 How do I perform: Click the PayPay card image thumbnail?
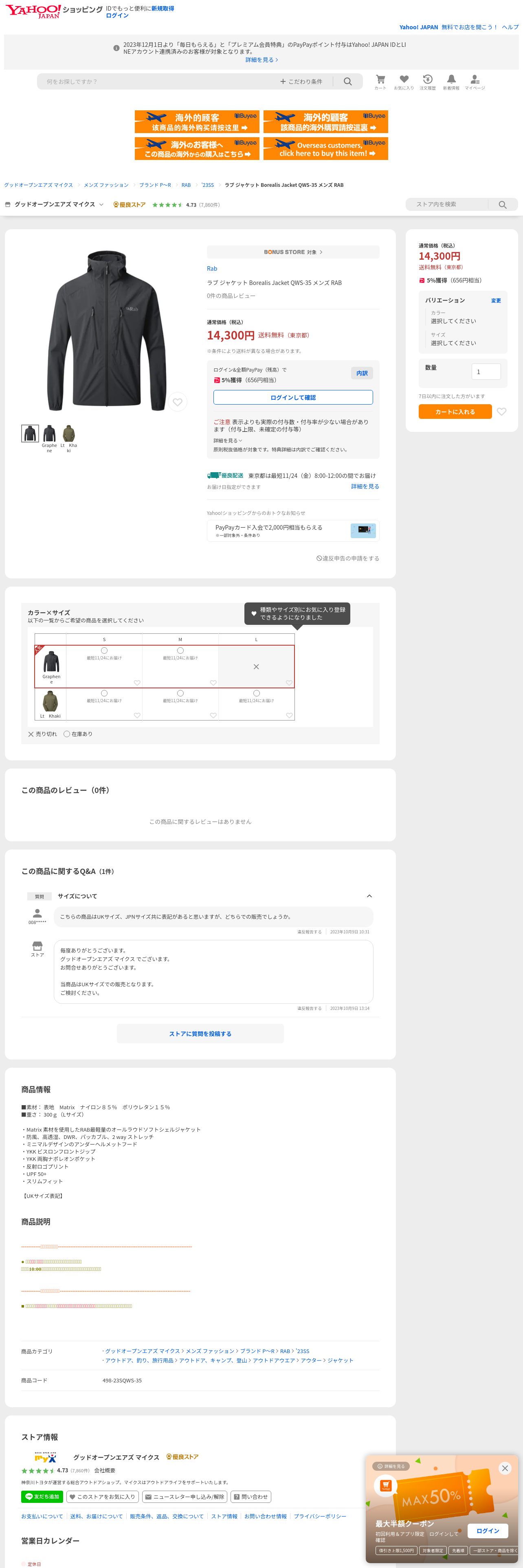point(363,530)
